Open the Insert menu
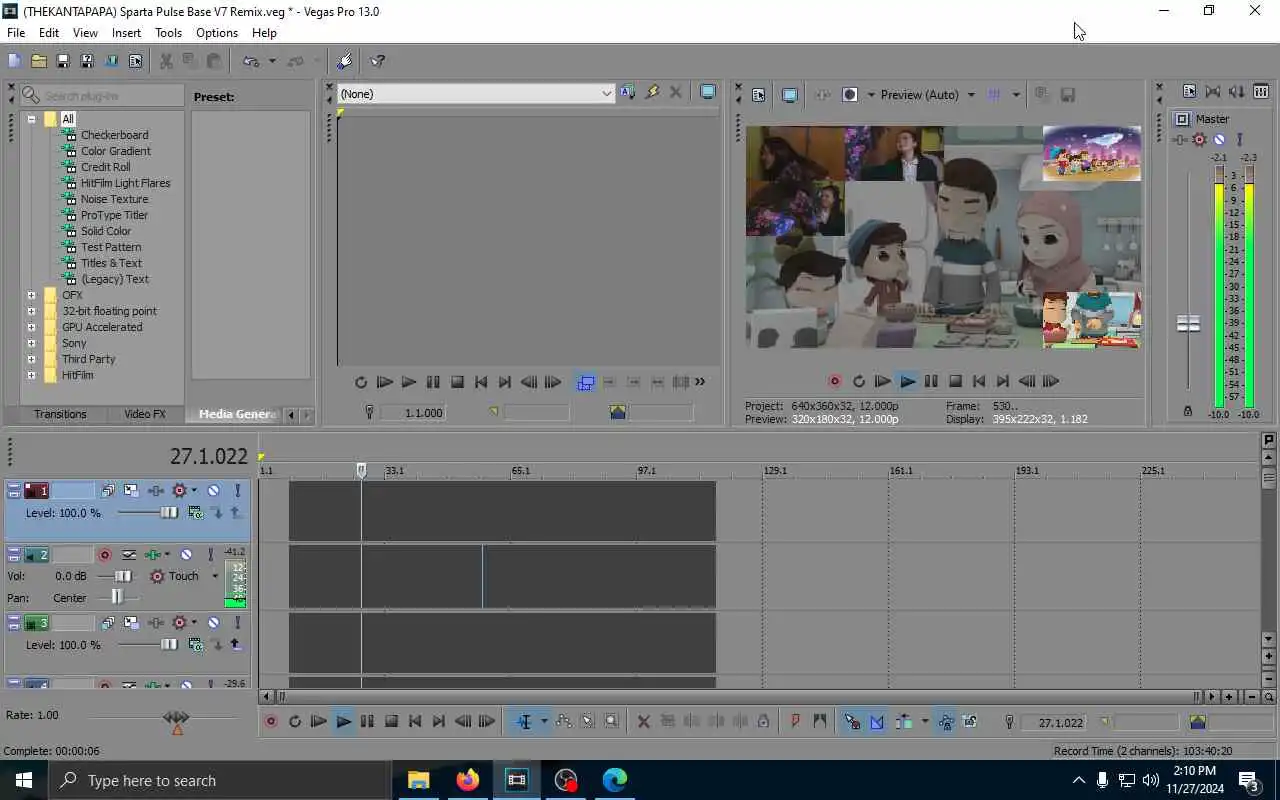The image size is (1280, 800). [x=126, y=33]
